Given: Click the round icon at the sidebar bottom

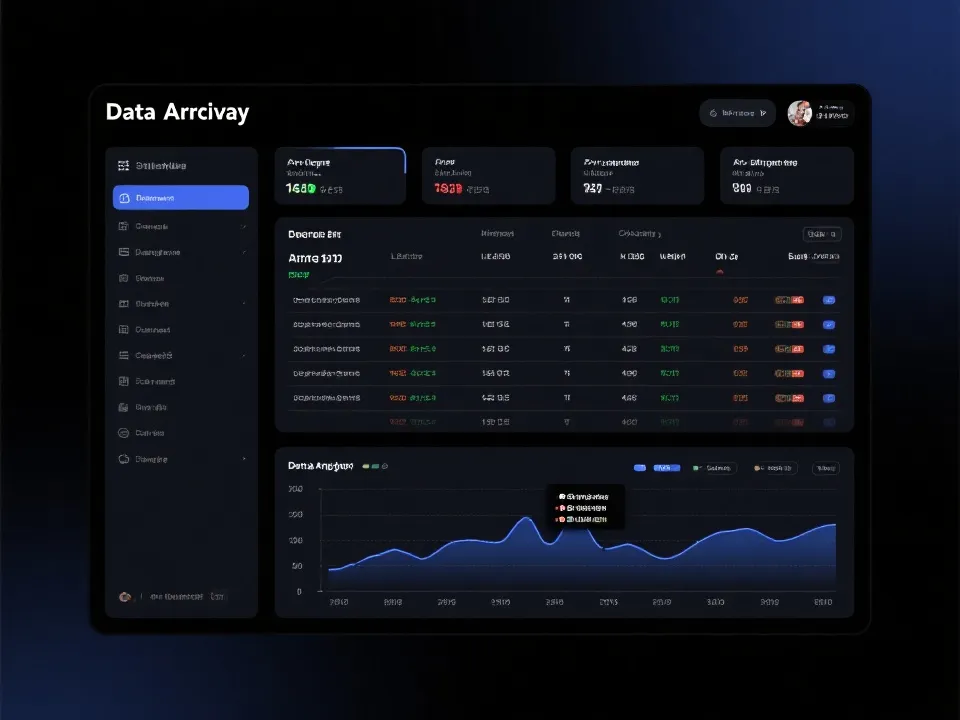Looking at the screenshot, I should coord(125,596).
